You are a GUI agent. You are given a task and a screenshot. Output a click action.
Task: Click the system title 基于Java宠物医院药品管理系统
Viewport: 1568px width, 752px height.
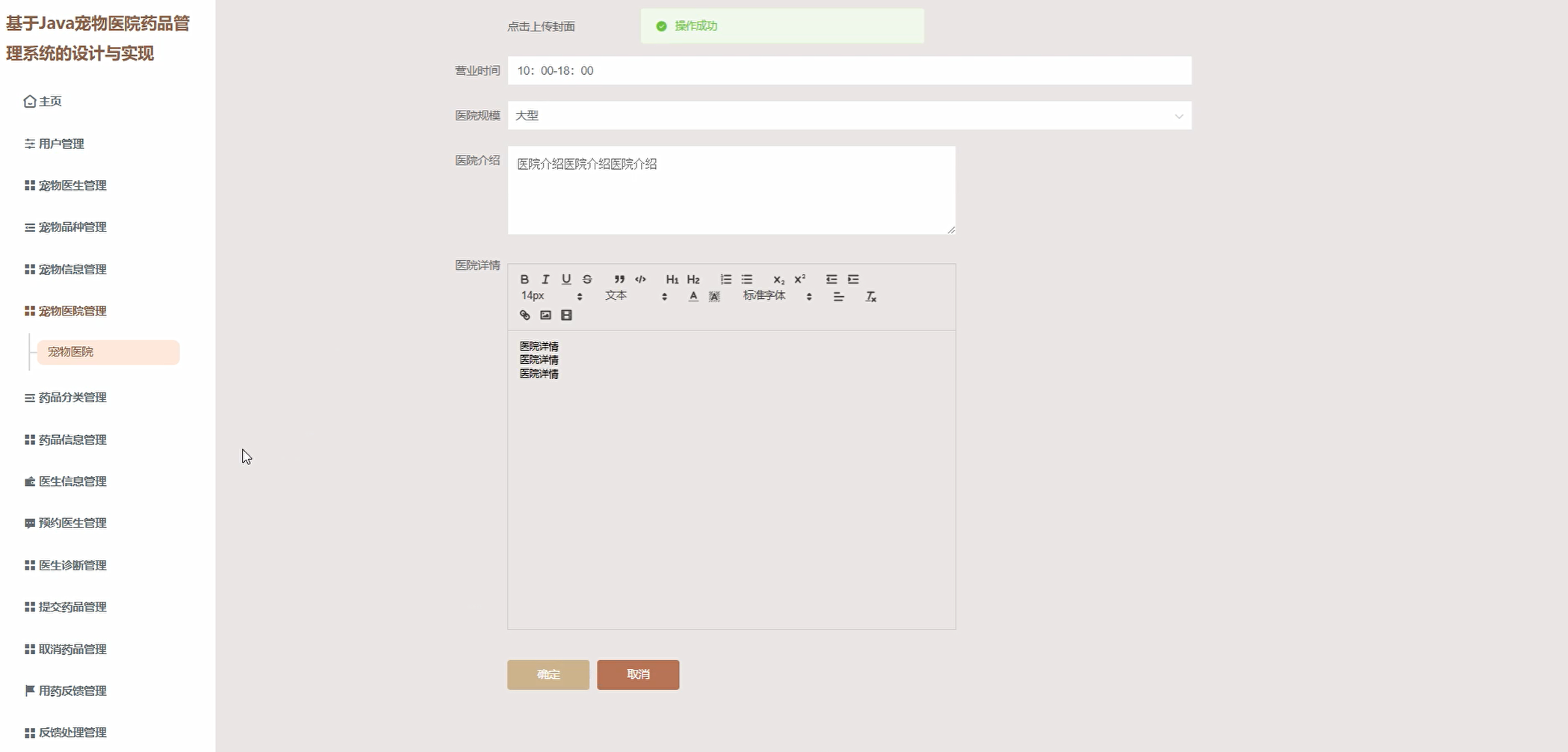pos(98,39)
